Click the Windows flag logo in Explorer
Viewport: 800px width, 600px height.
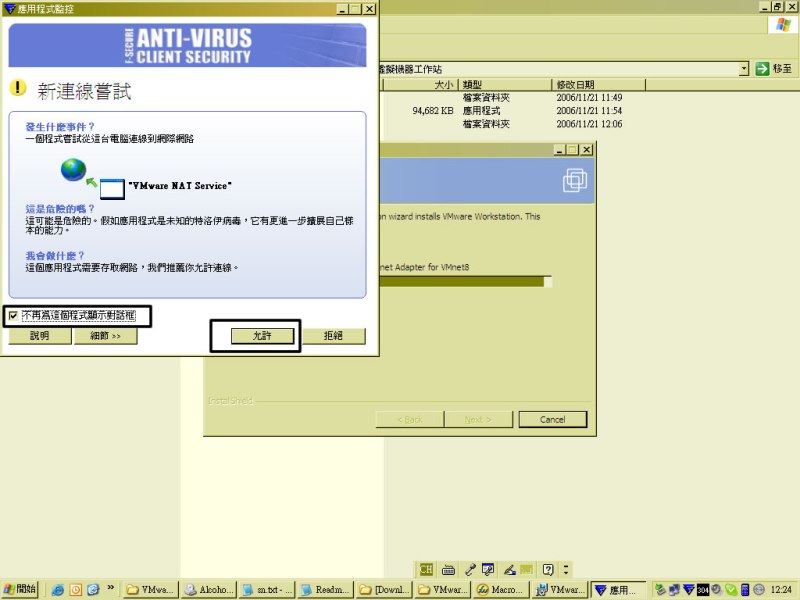783,24
